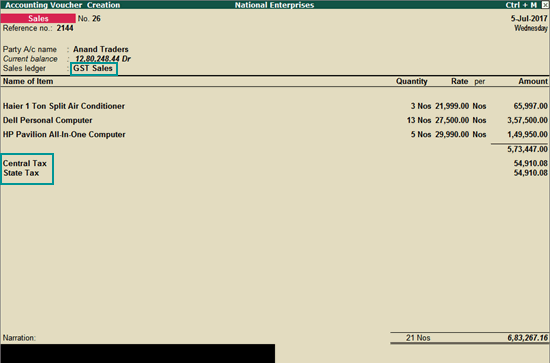Click the total amount 6,83,267.16

527,338
